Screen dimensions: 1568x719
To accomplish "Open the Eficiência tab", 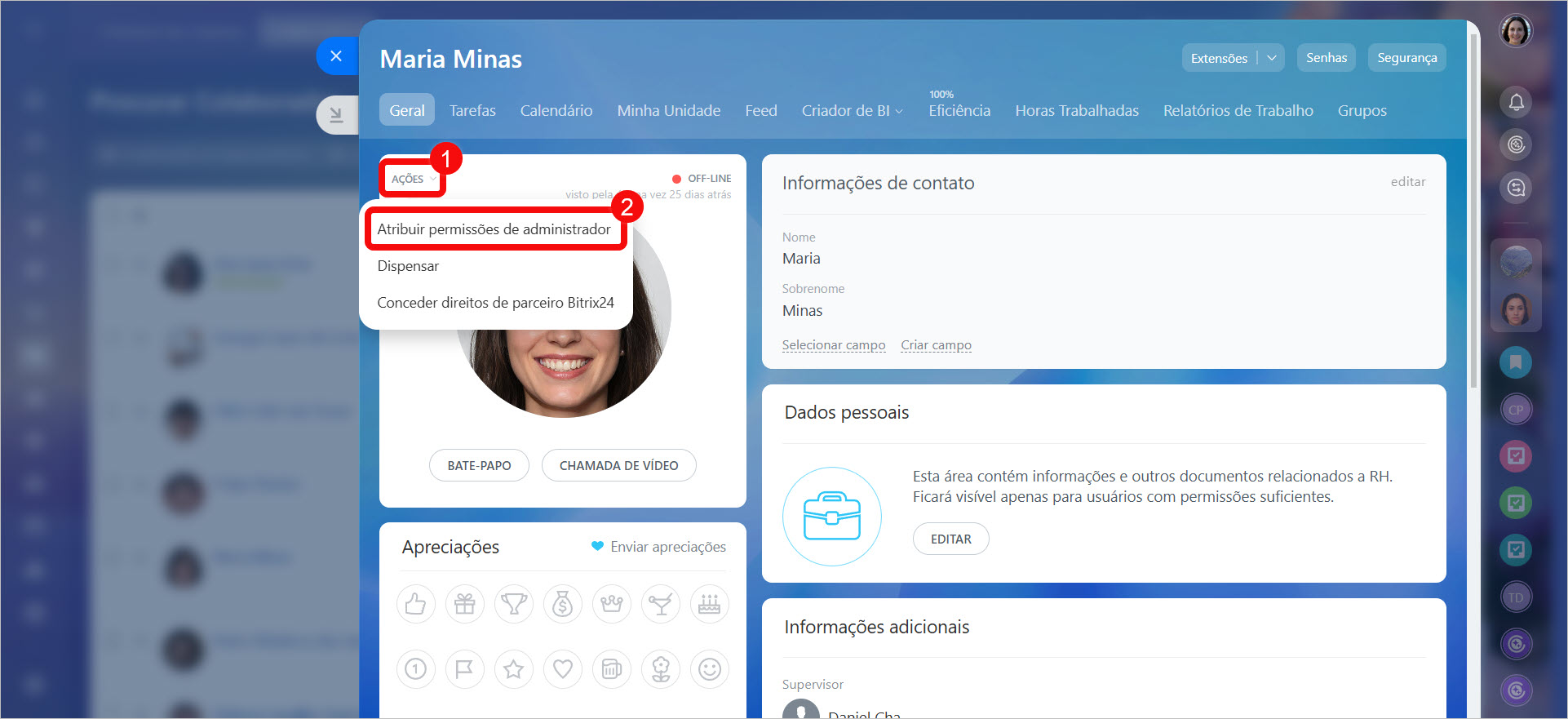I will pyautogui.click(x=959, y=110).
